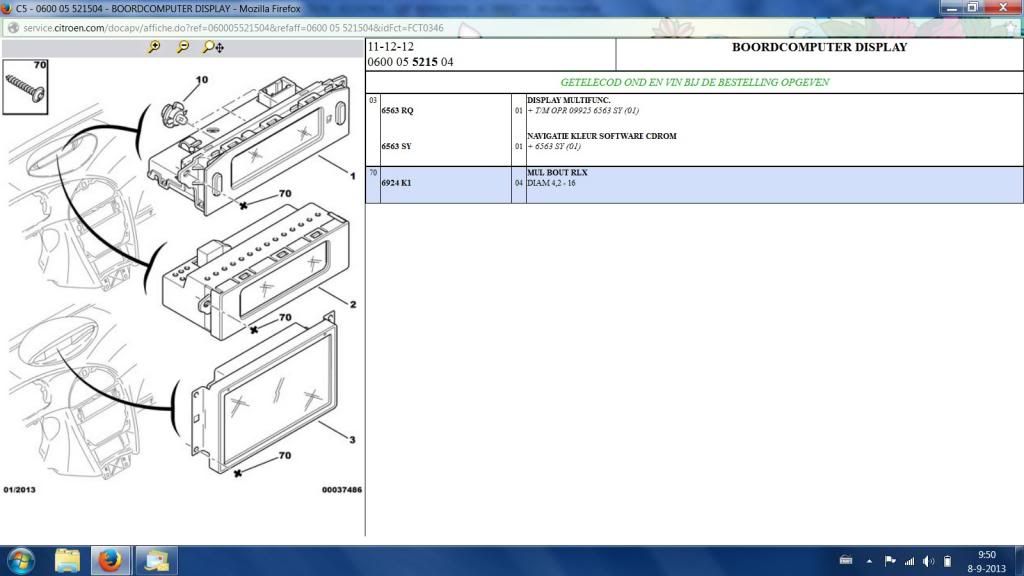Click callout number 2 in diagram
The image size is (1024, 576).
click(x=353, y=304)
